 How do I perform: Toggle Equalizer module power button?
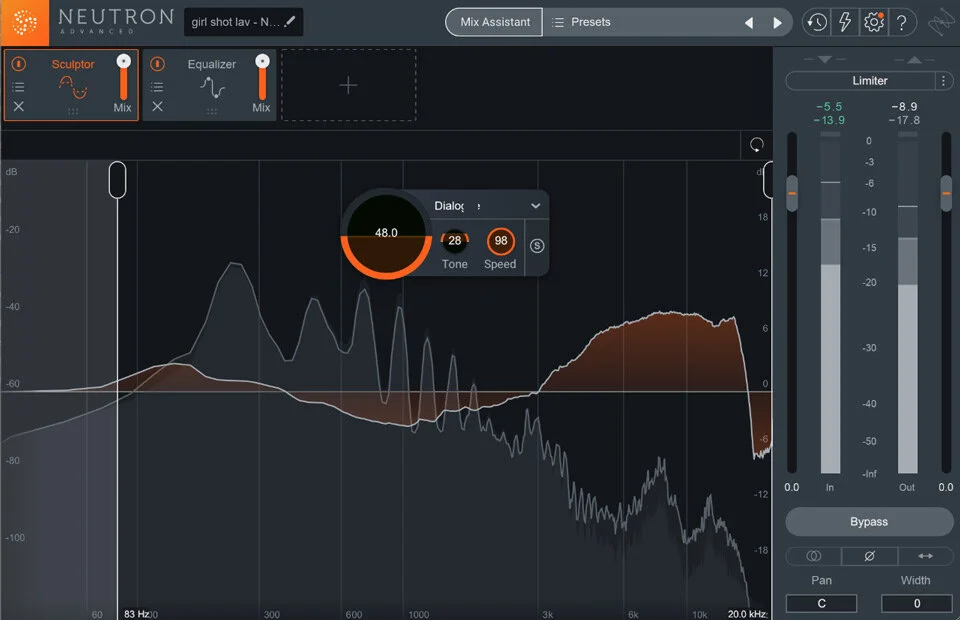click(157, 64)
